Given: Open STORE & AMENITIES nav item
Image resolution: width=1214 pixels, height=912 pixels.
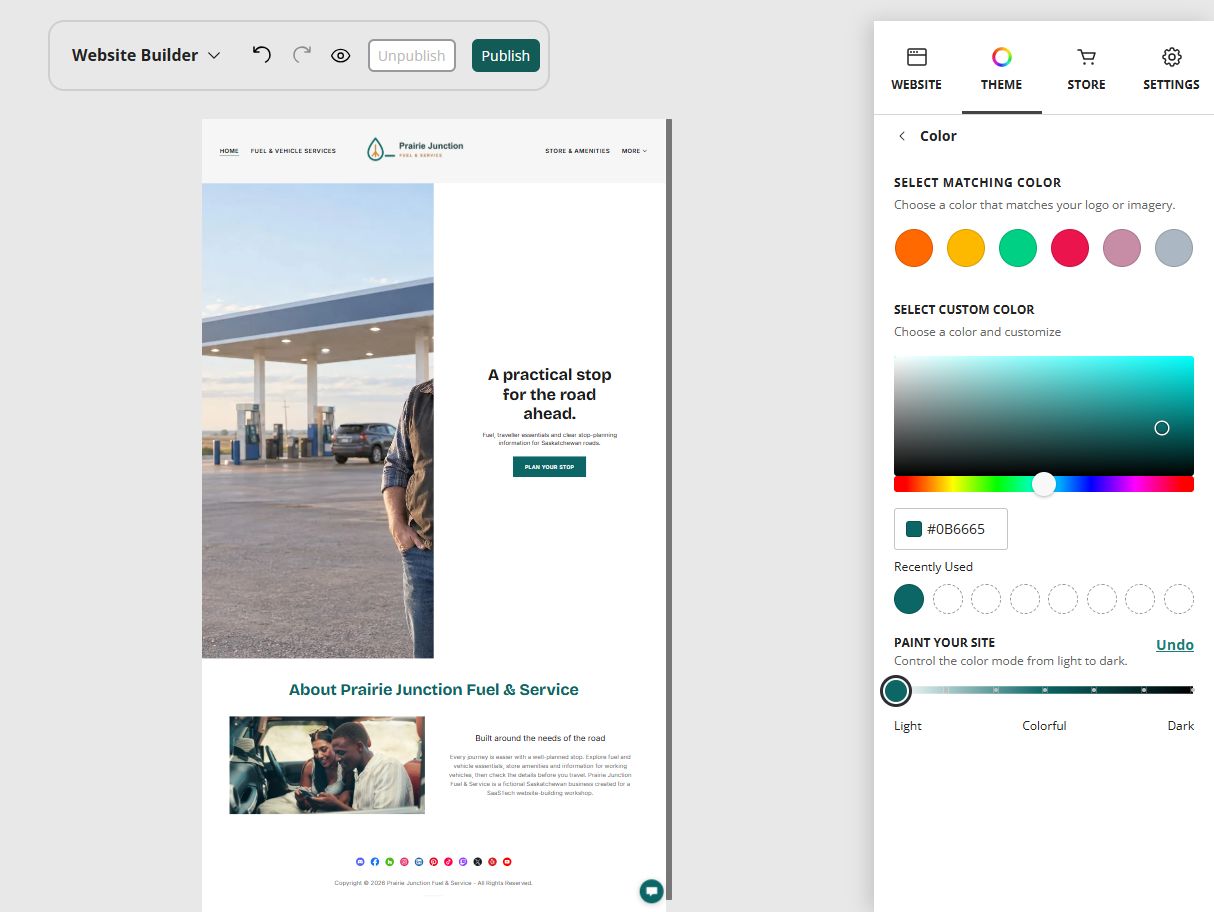Looking at the screenshot, I should 577,151.
